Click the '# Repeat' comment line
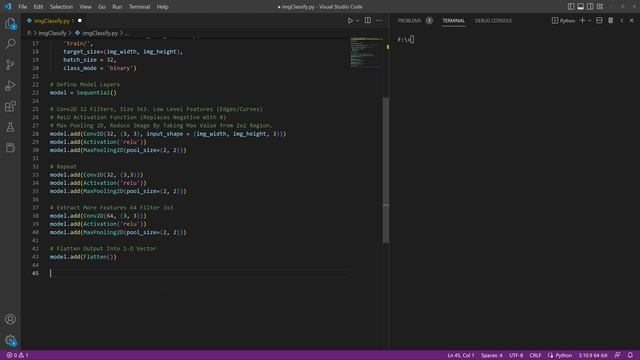The image size is (640, 360). [x=63, y=167]
